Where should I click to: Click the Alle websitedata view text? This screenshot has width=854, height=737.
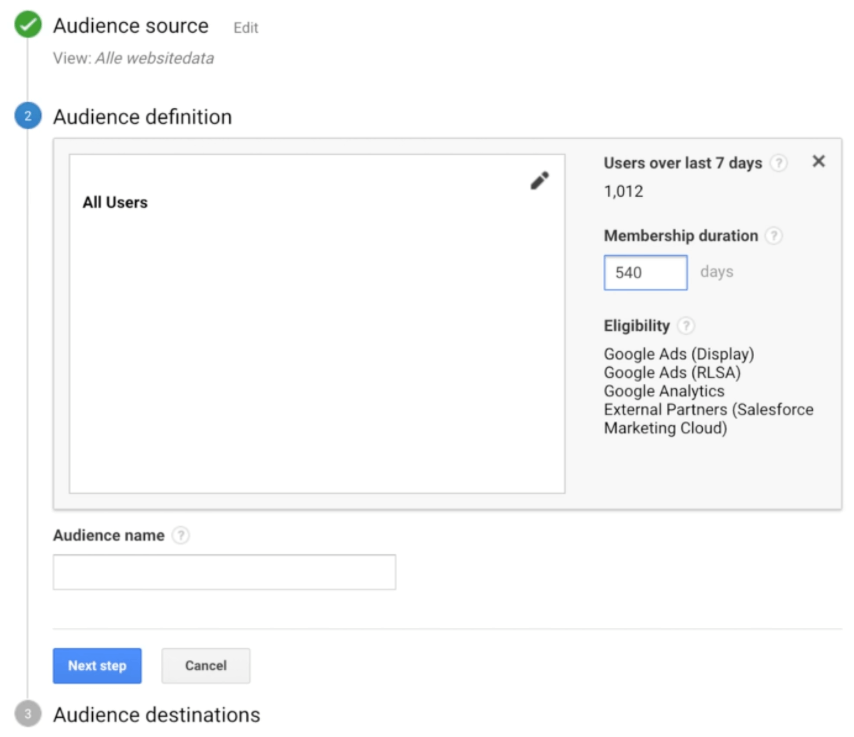coord(155,58)
